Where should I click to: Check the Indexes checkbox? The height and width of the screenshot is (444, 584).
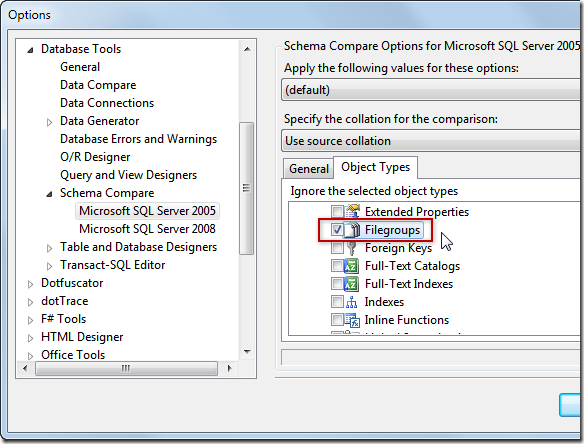(x=337, y=302)
